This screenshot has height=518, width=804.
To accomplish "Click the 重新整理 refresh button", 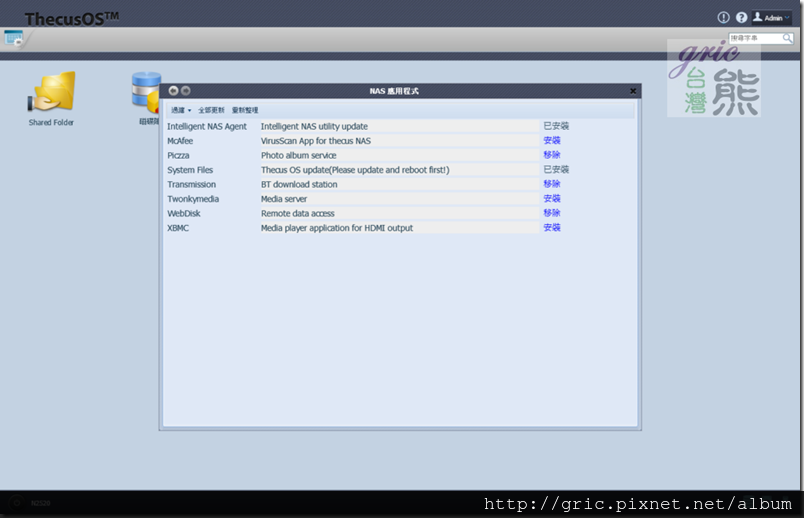I will coord(245,110).
